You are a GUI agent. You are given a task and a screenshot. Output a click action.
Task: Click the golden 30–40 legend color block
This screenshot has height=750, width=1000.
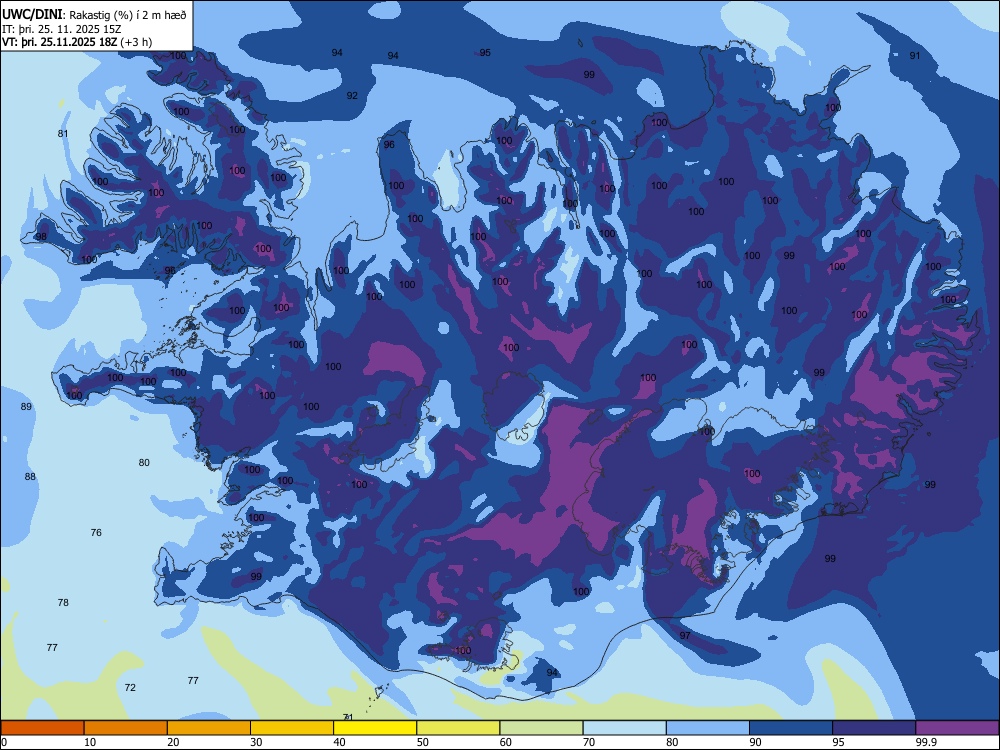[292, 728]
